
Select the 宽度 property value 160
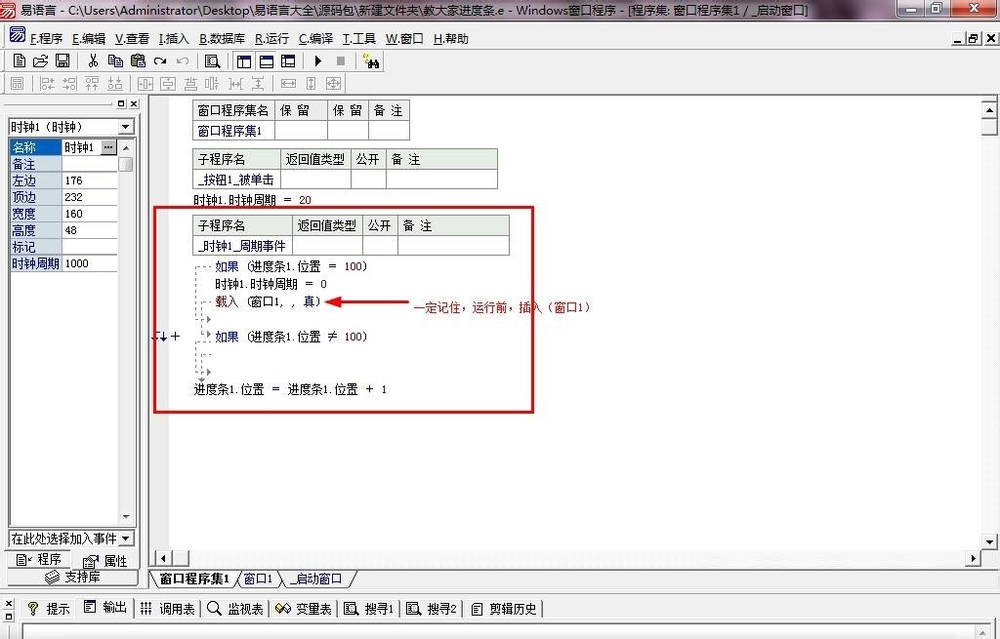pyautogui.click(x=89, y=214)
